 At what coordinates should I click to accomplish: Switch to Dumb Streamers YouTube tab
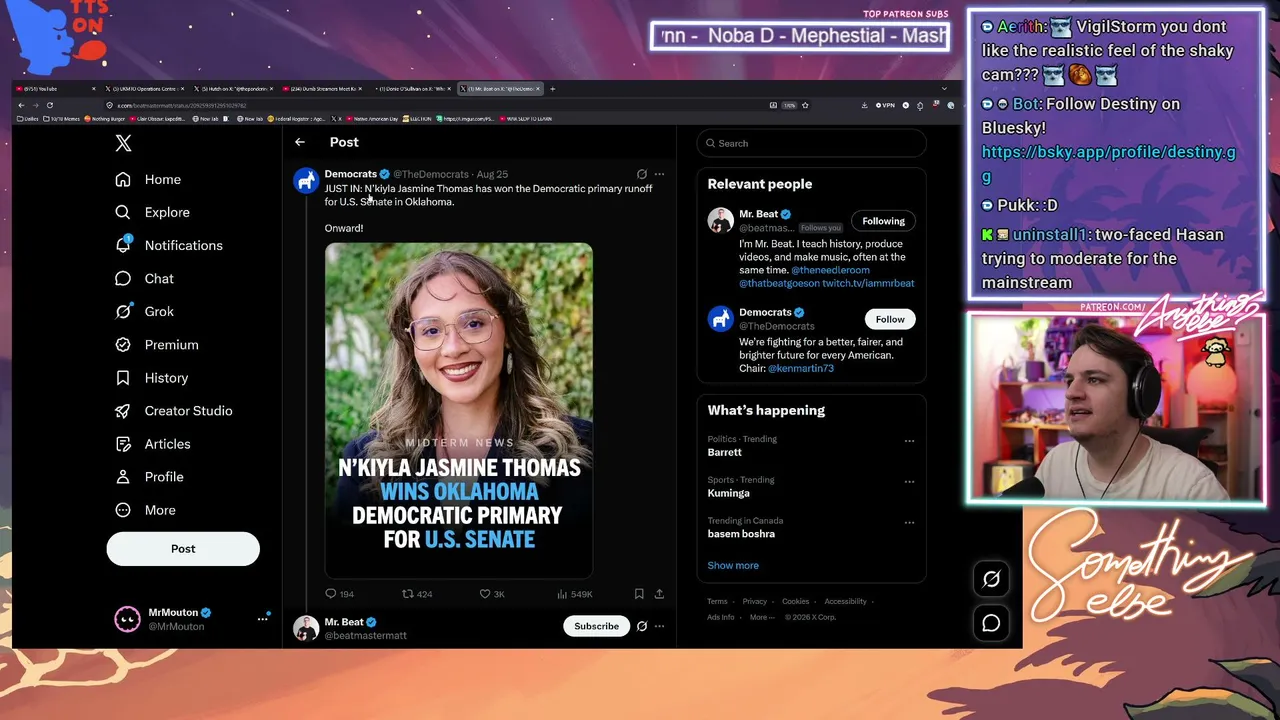click(x=322, y=89)
